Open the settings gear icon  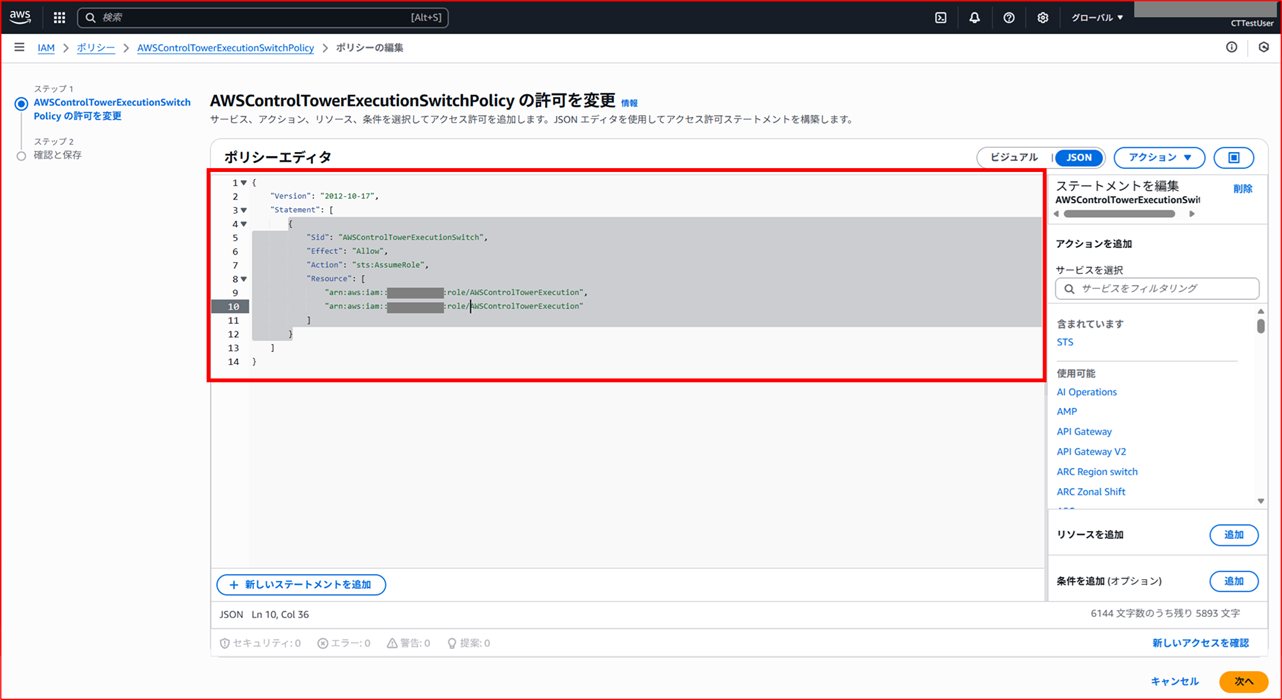(x=1042, y=17)
